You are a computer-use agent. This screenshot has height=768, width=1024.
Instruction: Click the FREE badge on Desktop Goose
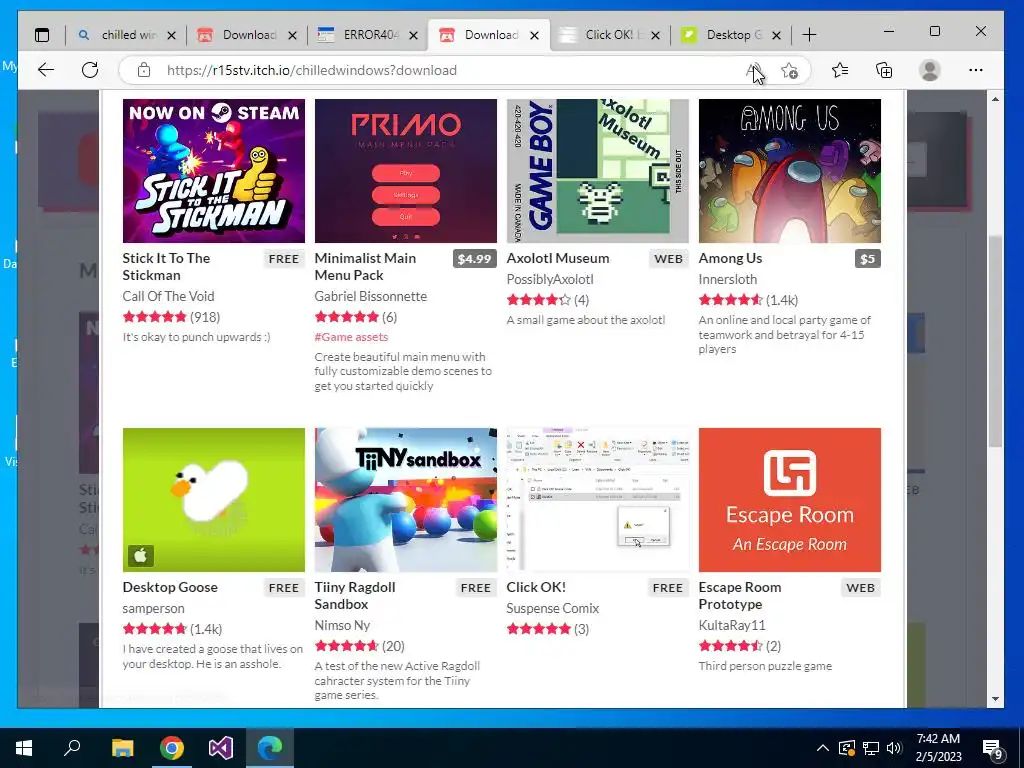pos(283,588)
